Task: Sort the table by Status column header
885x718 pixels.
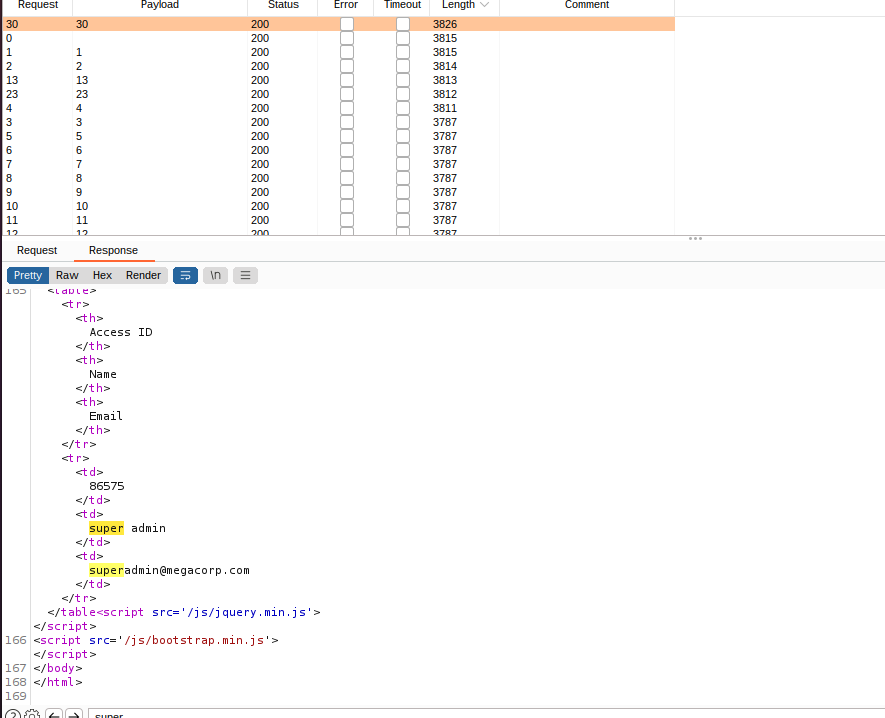Action: click(x=283, y=5)
